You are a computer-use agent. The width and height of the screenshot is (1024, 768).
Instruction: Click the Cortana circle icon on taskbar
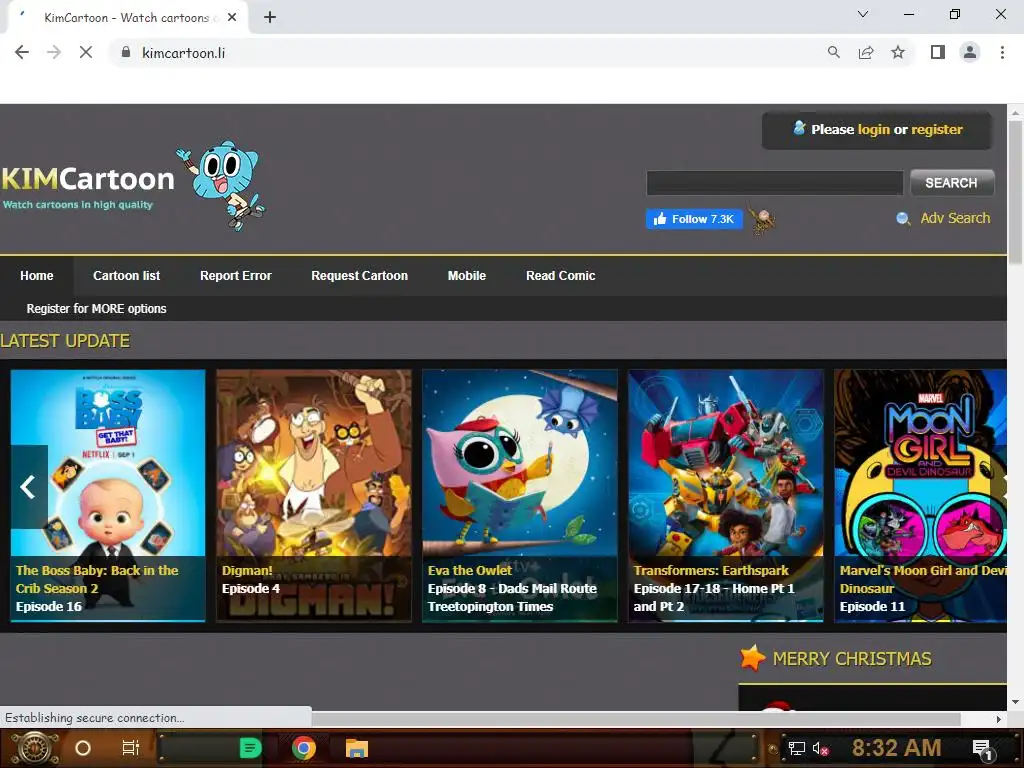pos(83,748)
